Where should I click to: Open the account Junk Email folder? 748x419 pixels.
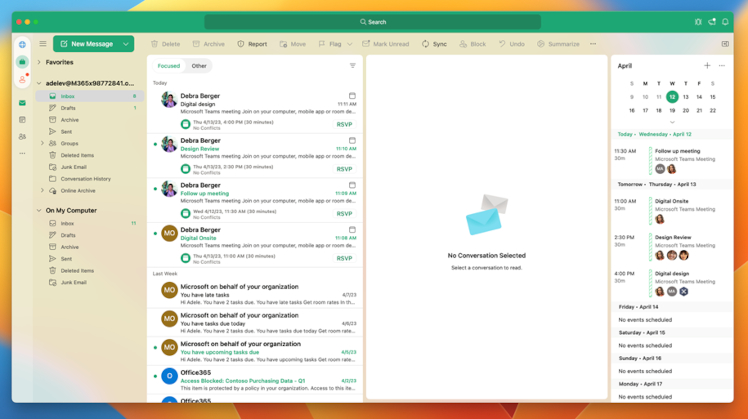pos(89,167)
